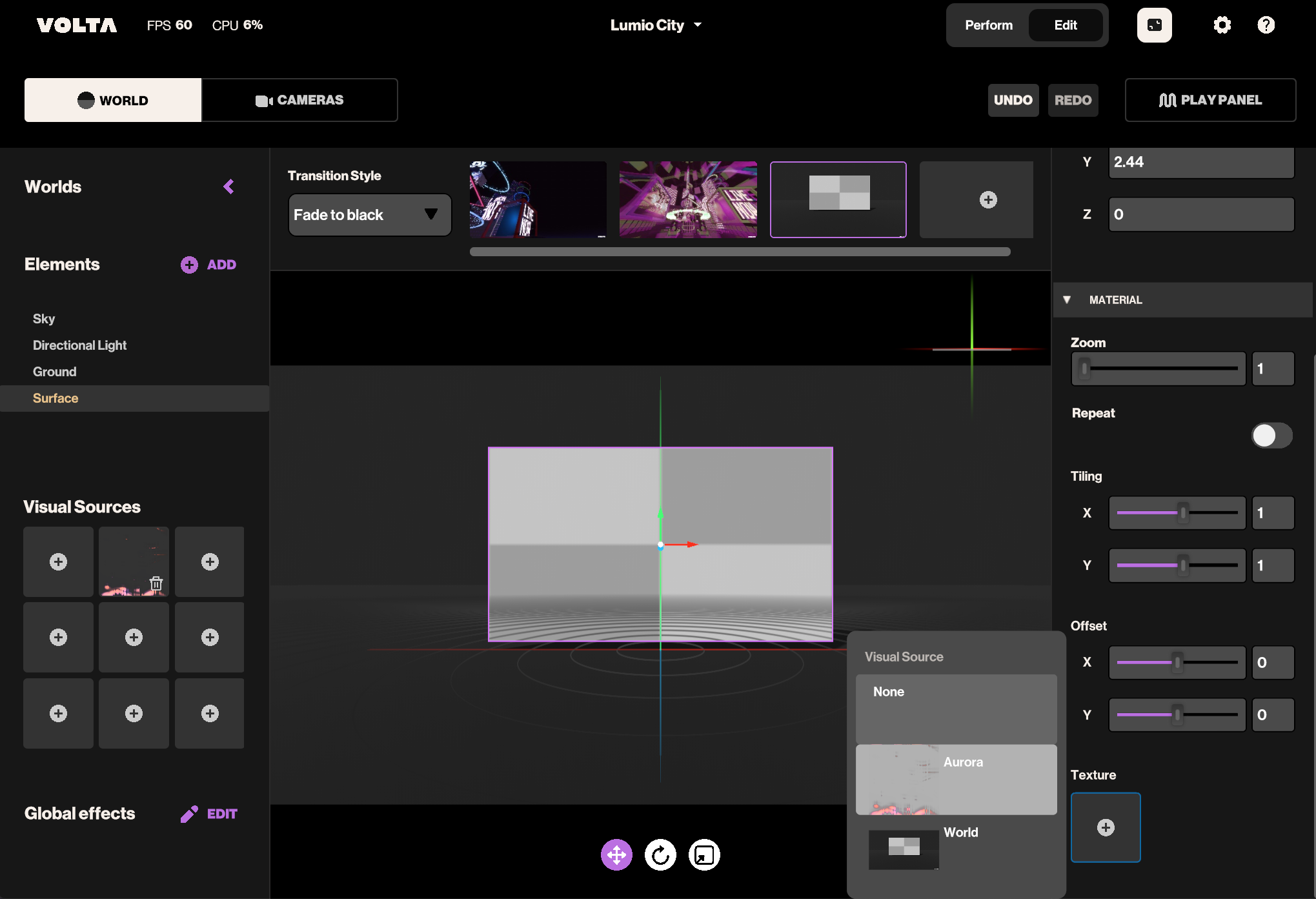Click the Undo button
1316x899 pixels.
1013,100
